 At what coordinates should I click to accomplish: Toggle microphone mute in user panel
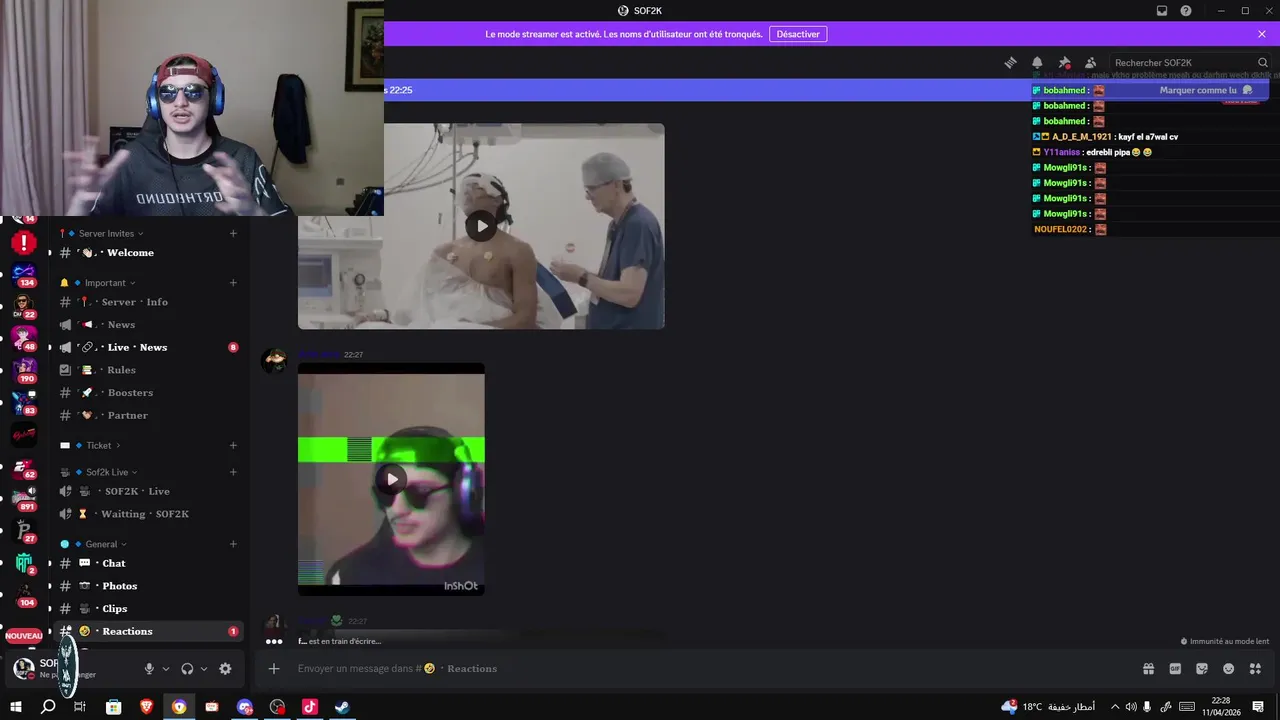[149, 669]
